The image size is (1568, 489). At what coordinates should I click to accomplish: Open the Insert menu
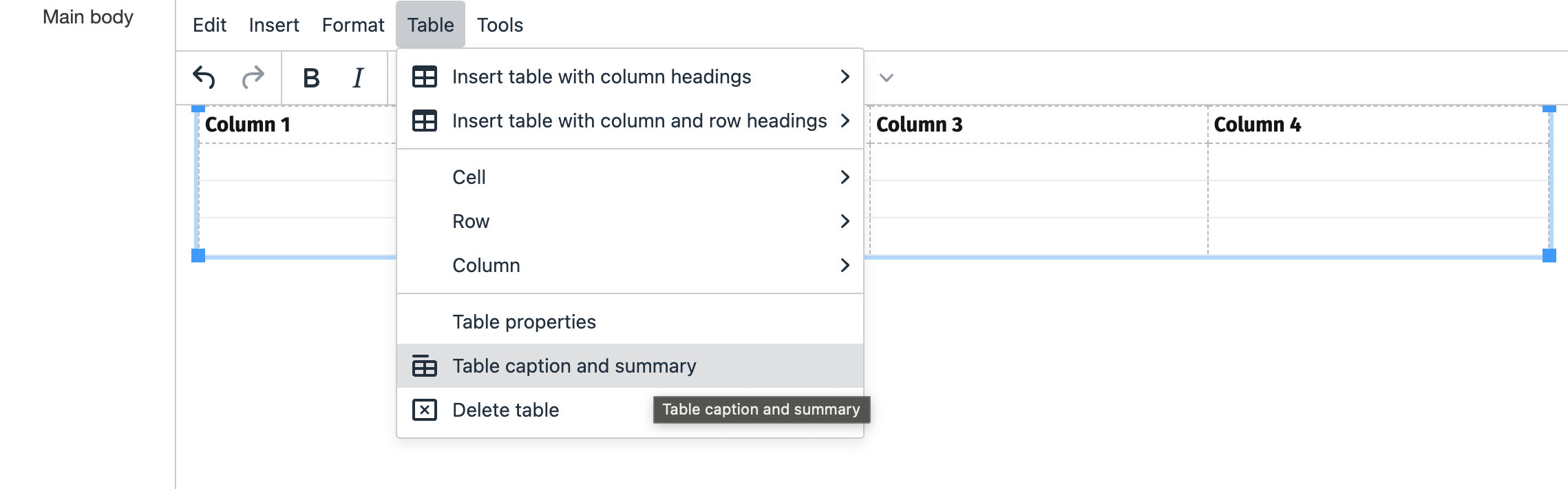274,25
